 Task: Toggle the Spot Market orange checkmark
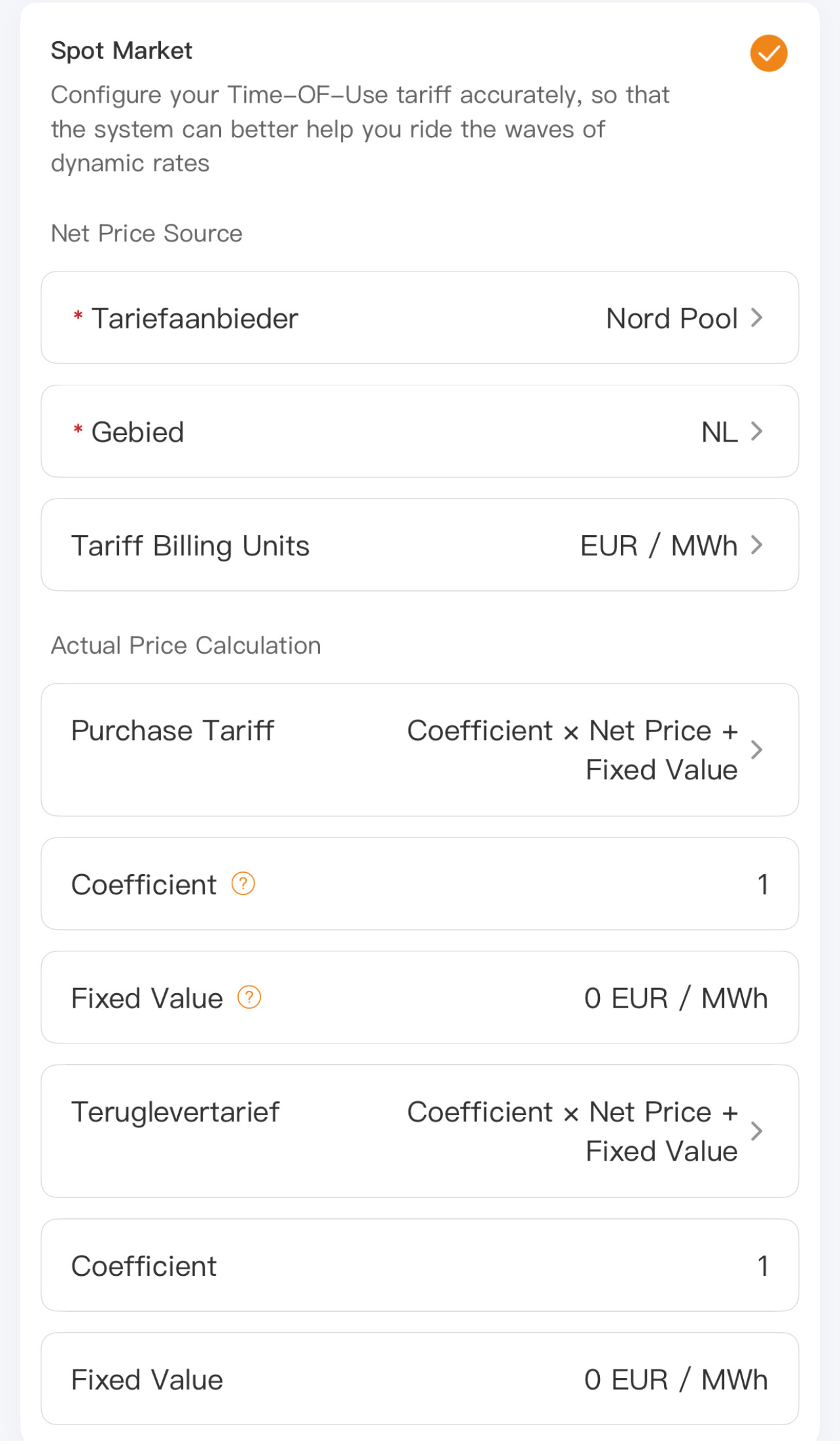tap(768, 53)
